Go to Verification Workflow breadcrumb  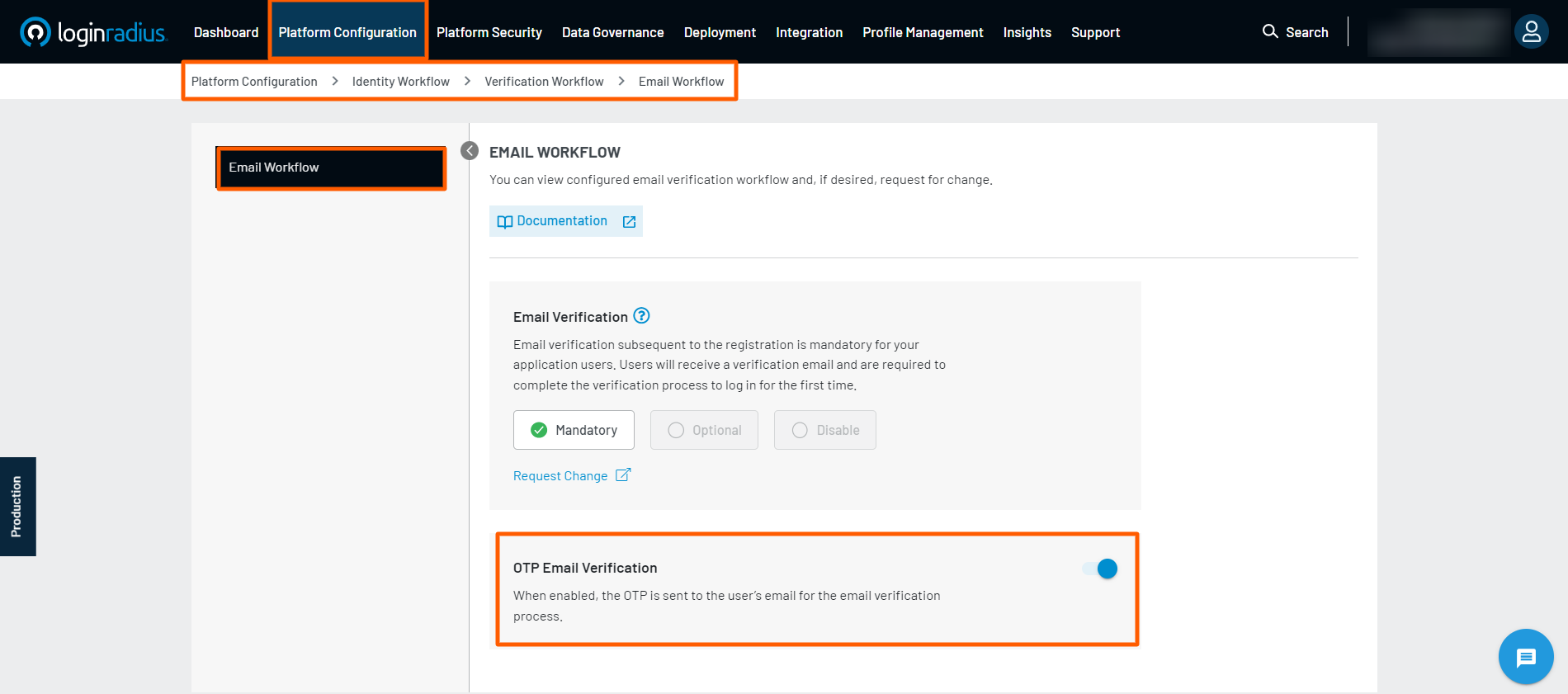click(544, 82)
